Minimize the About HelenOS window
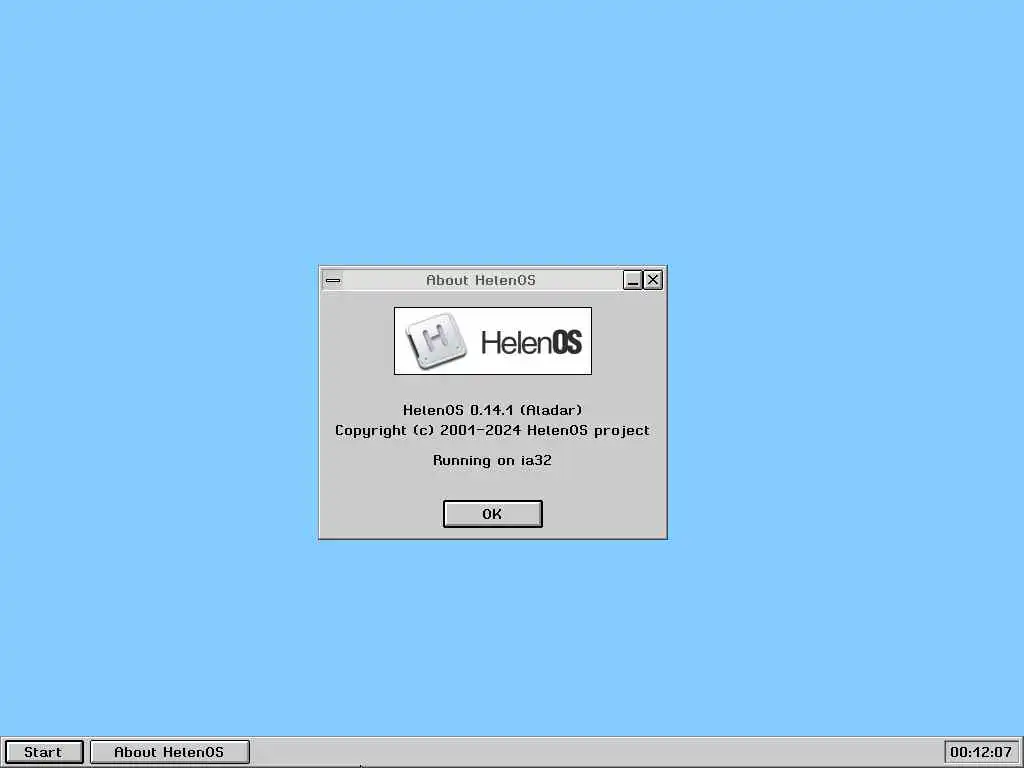1024x768 pixels. click(633, 280)
